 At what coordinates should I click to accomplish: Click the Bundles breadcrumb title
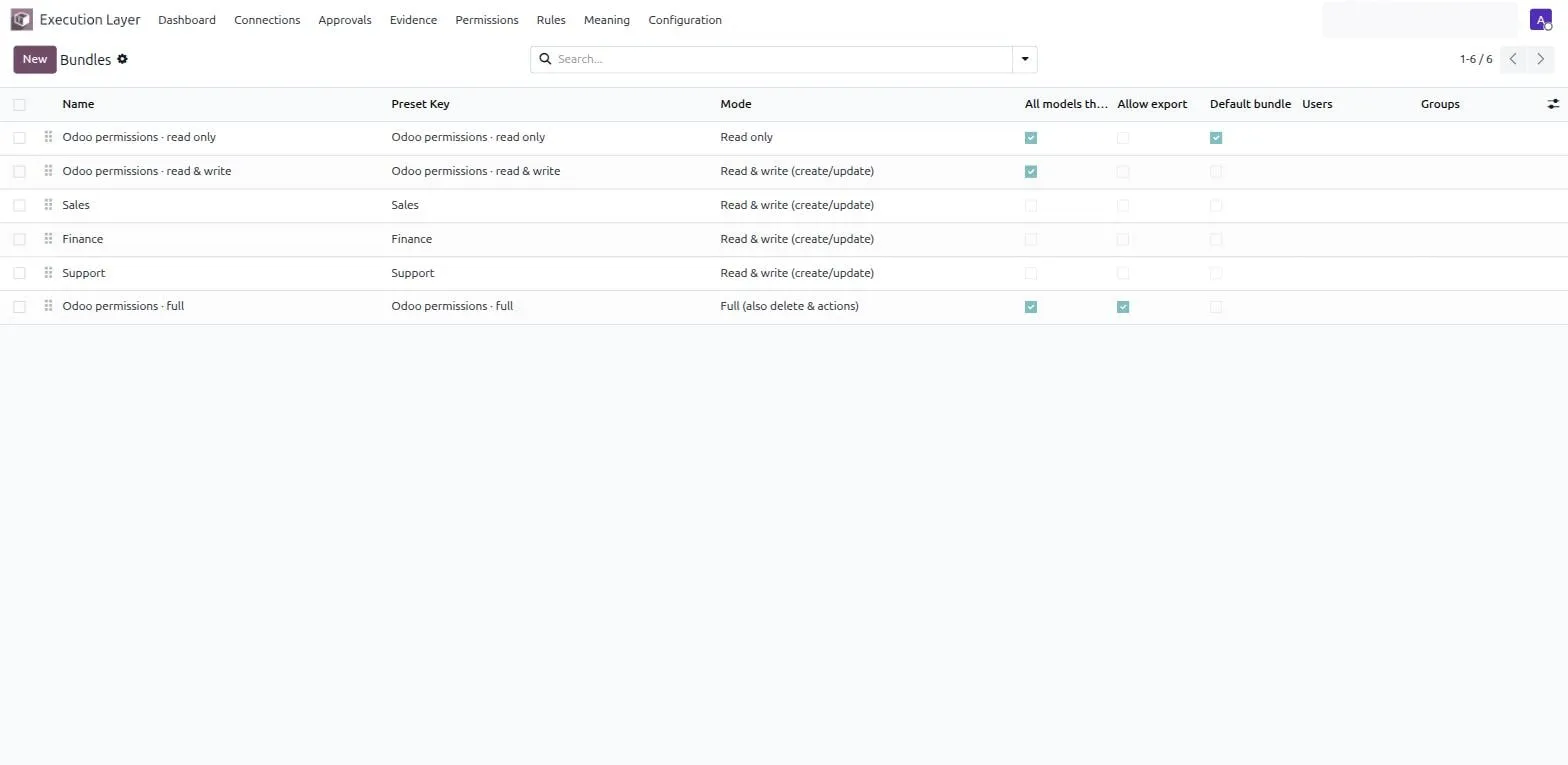click(x=85, y=59)
